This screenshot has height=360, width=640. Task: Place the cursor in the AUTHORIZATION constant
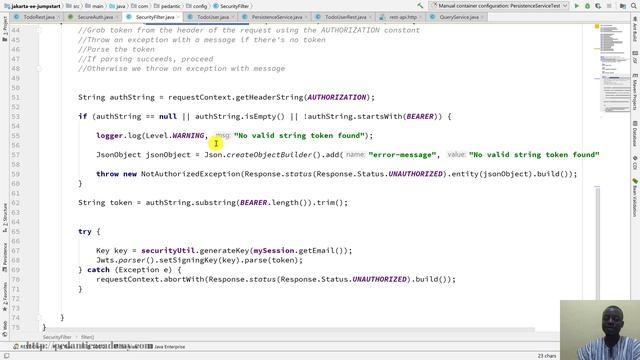click(x=336, y=97)
